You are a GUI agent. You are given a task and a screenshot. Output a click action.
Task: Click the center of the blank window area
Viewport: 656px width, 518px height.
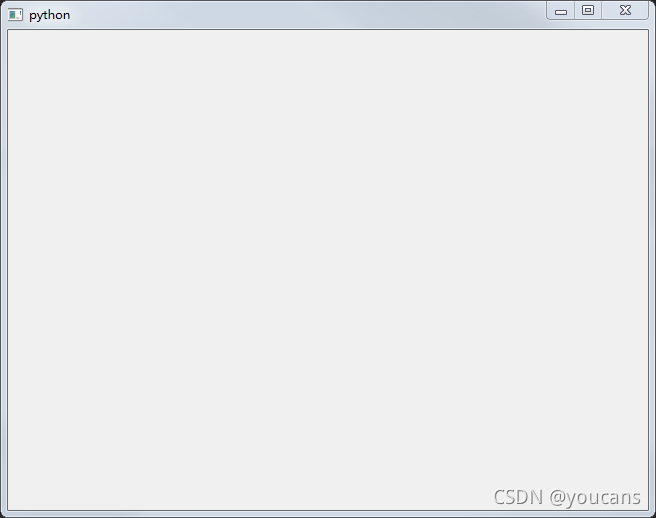[328, 270]
